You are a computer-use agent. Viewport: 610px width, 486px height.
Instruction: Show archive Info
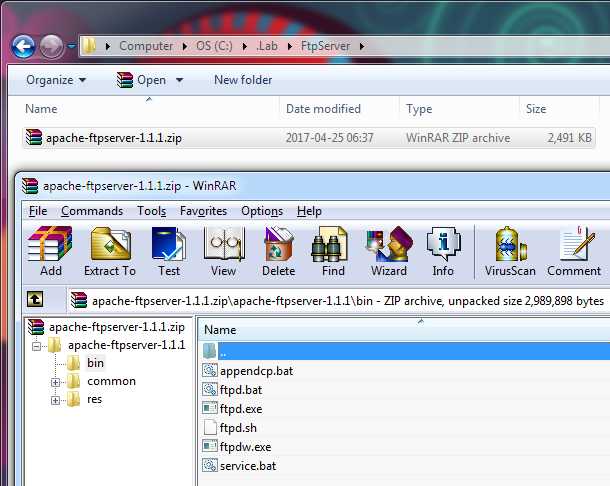point(443,244)
